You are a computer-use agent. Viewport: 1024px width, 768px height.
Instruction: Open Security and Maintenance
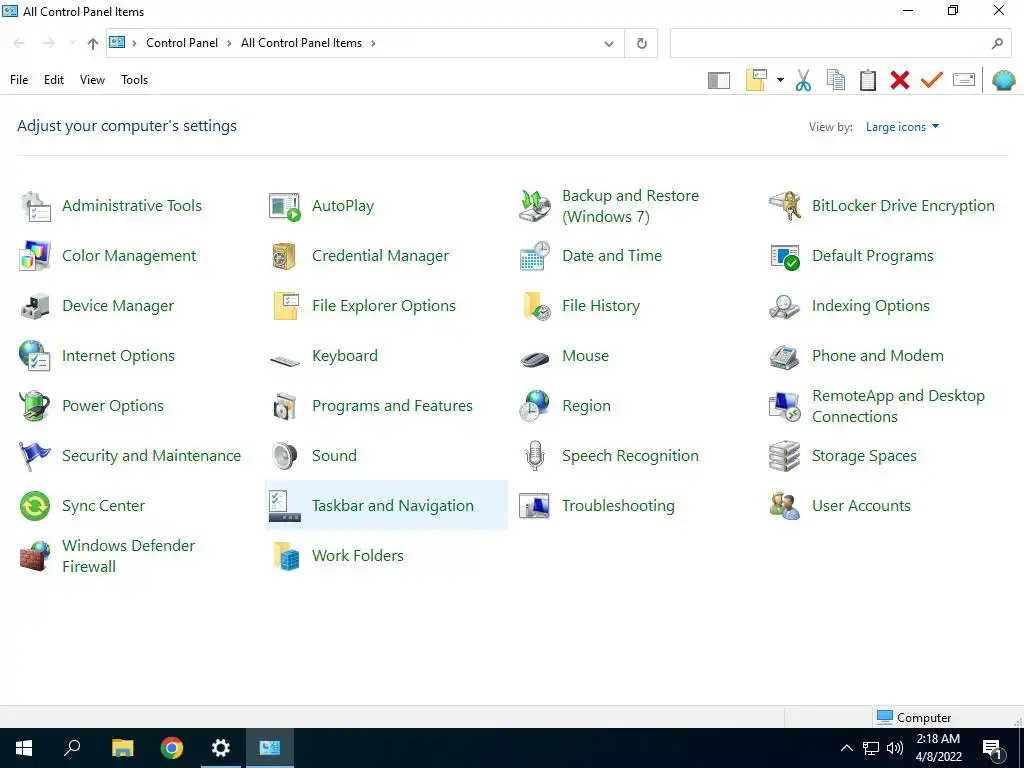130,456
